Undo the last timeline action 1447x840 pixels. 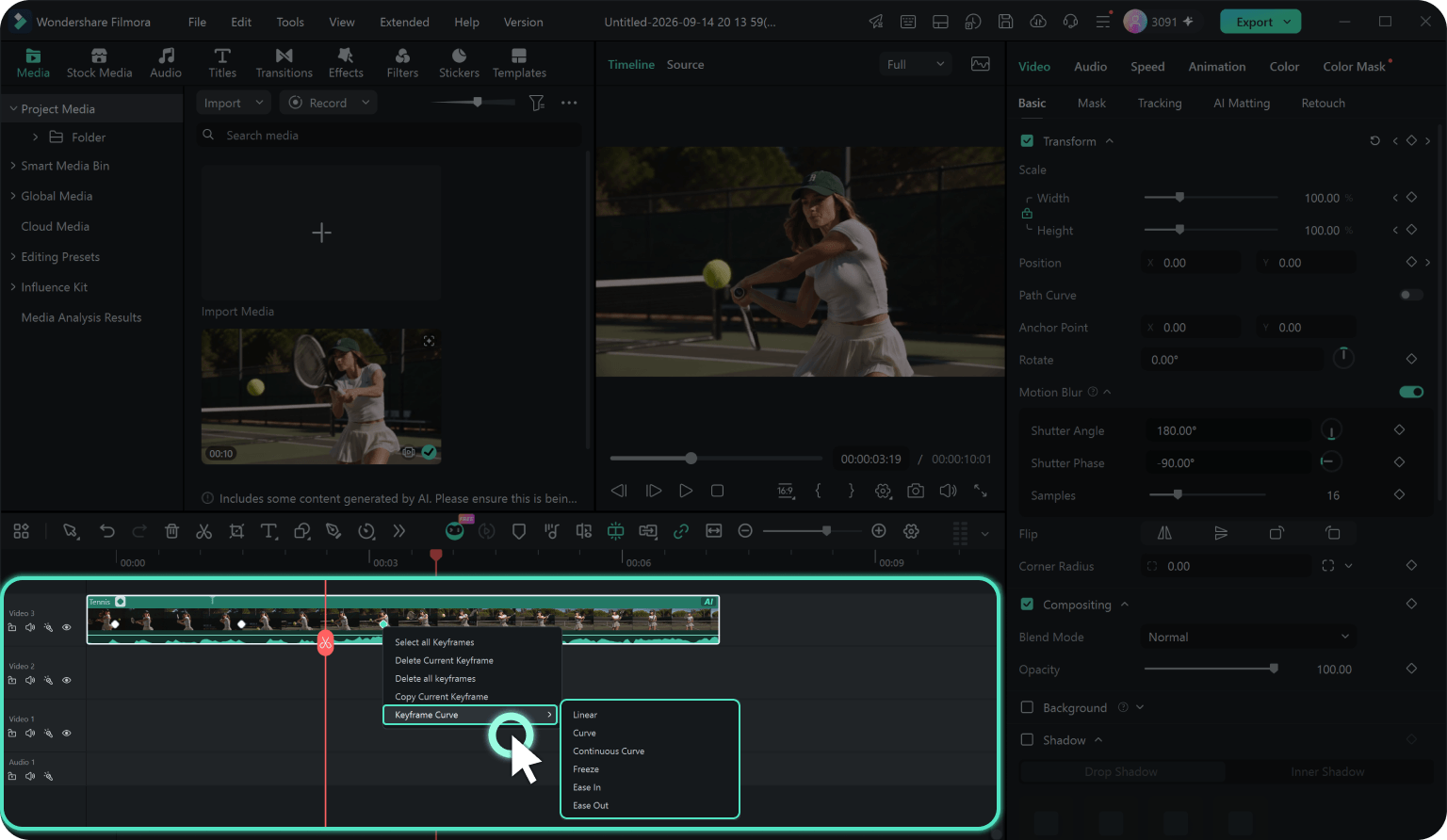(107, 531)
